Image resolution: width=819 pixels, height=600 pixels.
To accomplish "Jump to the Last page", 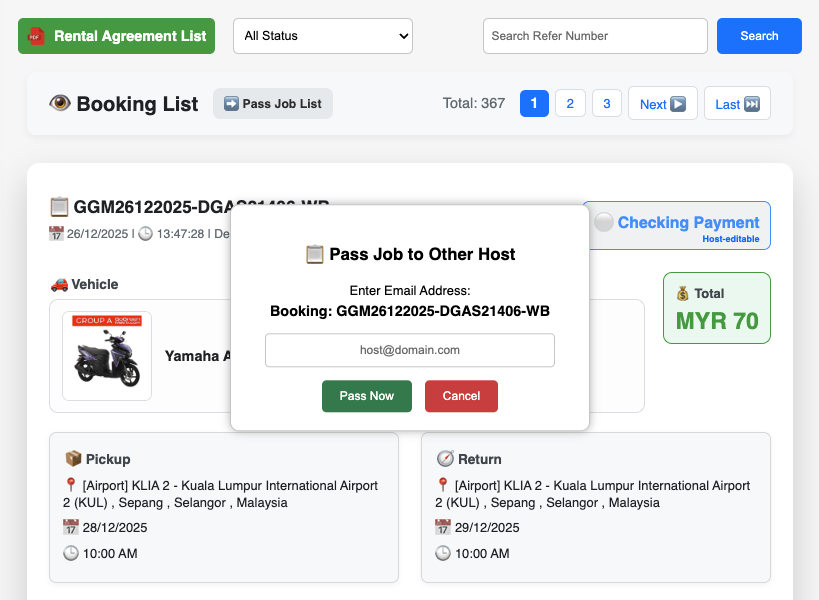I will (737, 104).
